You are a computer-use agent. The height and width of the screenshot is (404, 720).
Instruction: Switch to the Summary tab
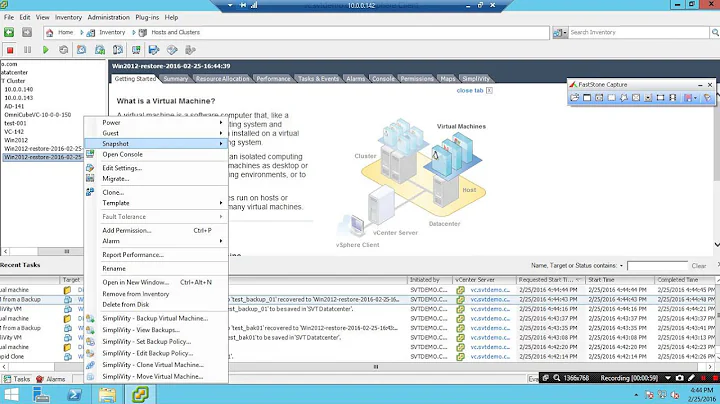[175, 79]
